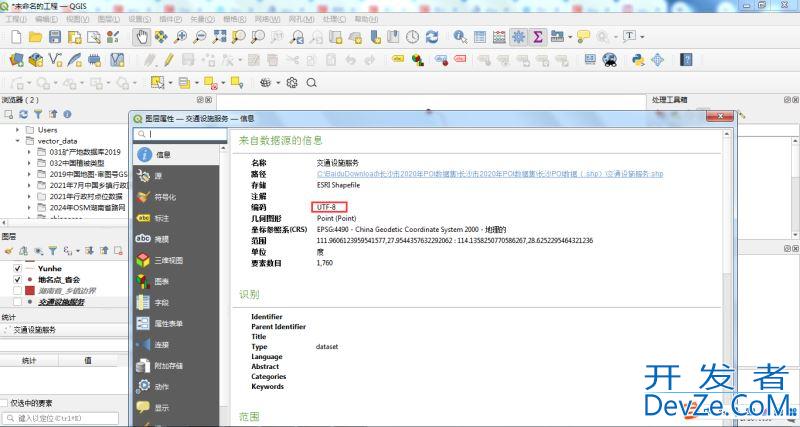Viewport: 800px width, 427px height.
Task: Click the Zoom In magnifier tool
Action: tap(181, 37)
